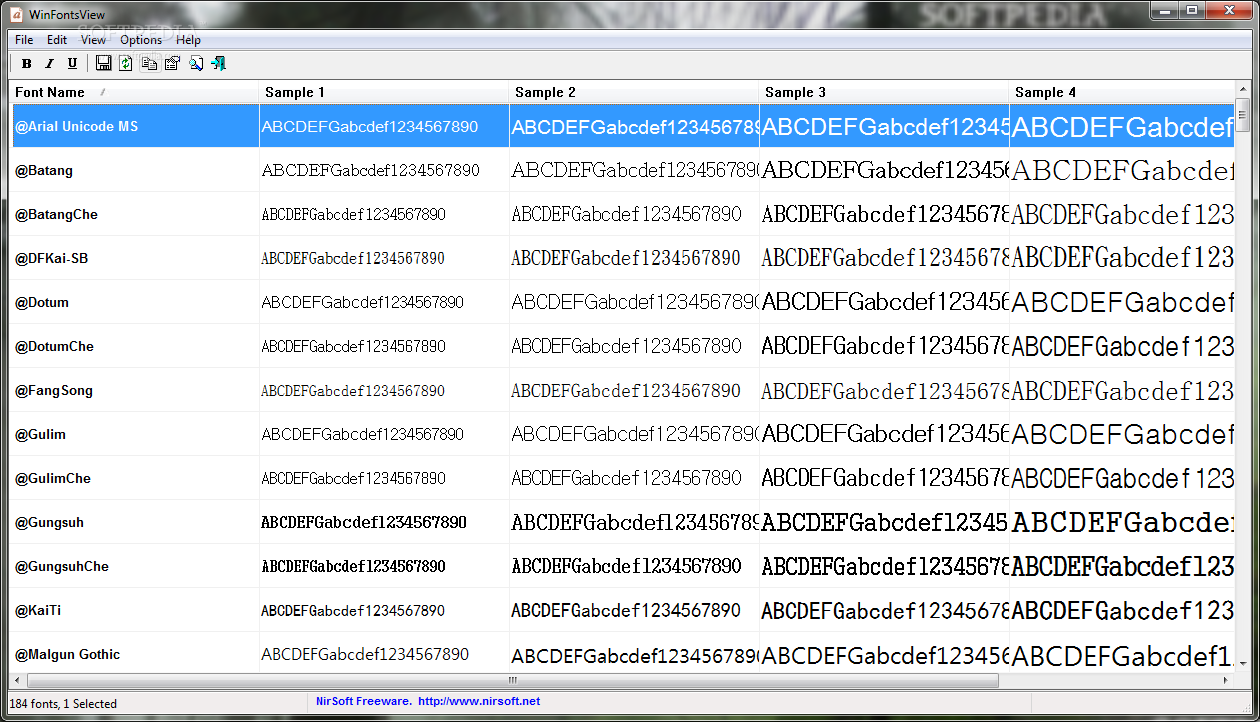This screenshot has height=722, width=1260.
Task: Open the nirsoft.net link in status bar
Action: tap(478, 701)
